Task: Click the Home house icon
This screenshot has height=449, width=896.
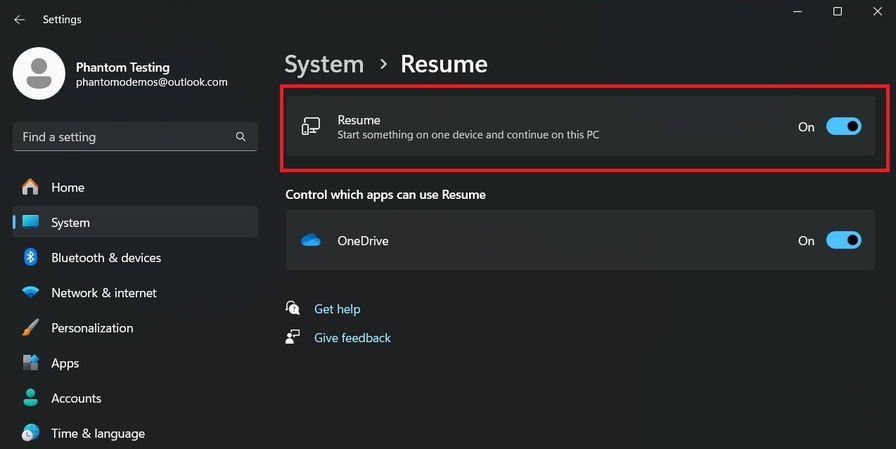Action: 31,187
